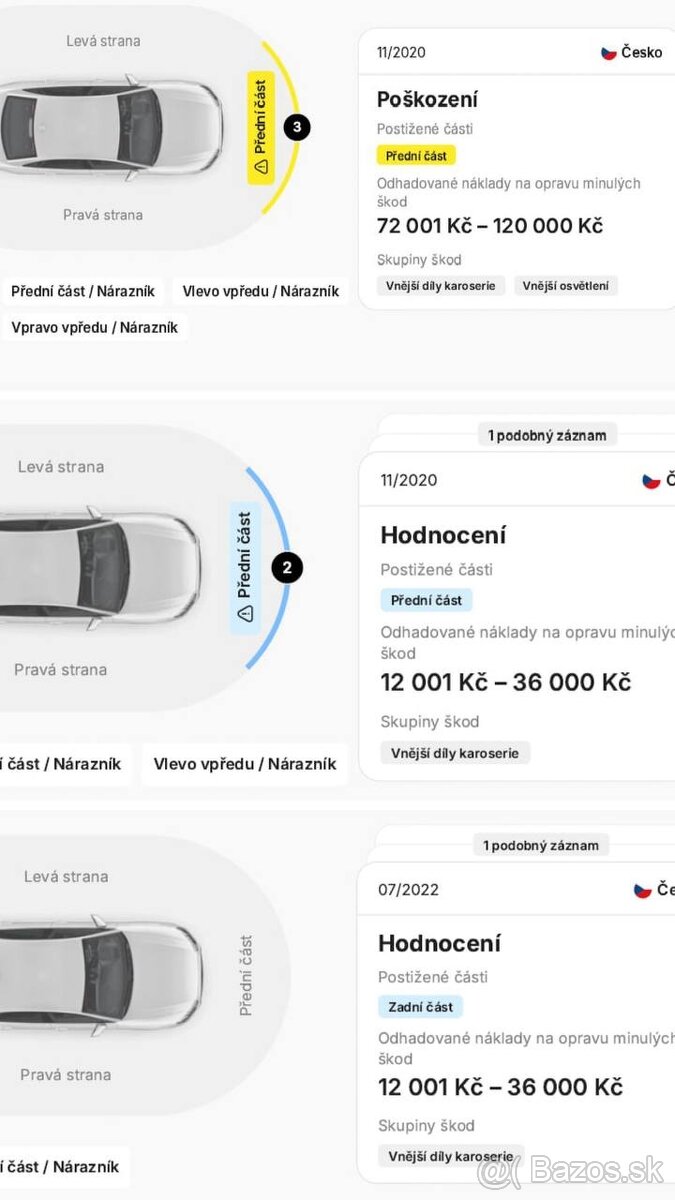Select the black badge showing number 3

click(x=296, y=126)
